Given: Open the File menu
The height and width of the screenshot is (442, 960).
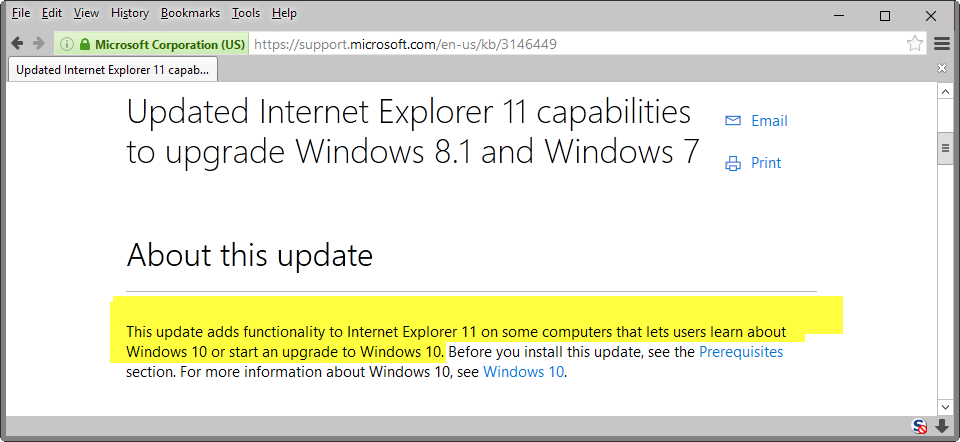Looking at the screenshot, I should 20,13.
